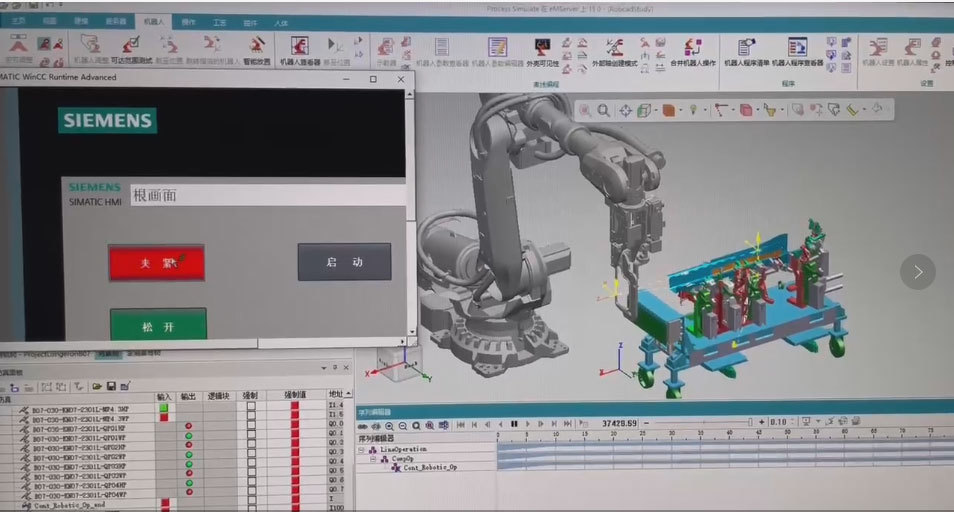Open the 机器人查看器 robot viewer
Viewport: 954px width, 512px height.
click(x=300, y=50)
